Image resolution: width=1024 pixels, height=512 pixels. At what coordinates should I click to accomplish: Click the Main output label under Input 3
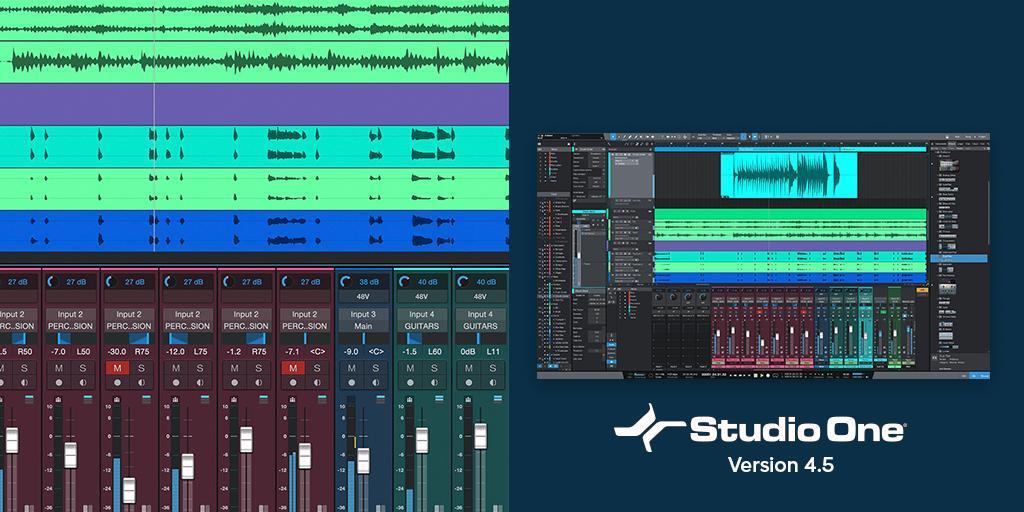click(363, 326)
